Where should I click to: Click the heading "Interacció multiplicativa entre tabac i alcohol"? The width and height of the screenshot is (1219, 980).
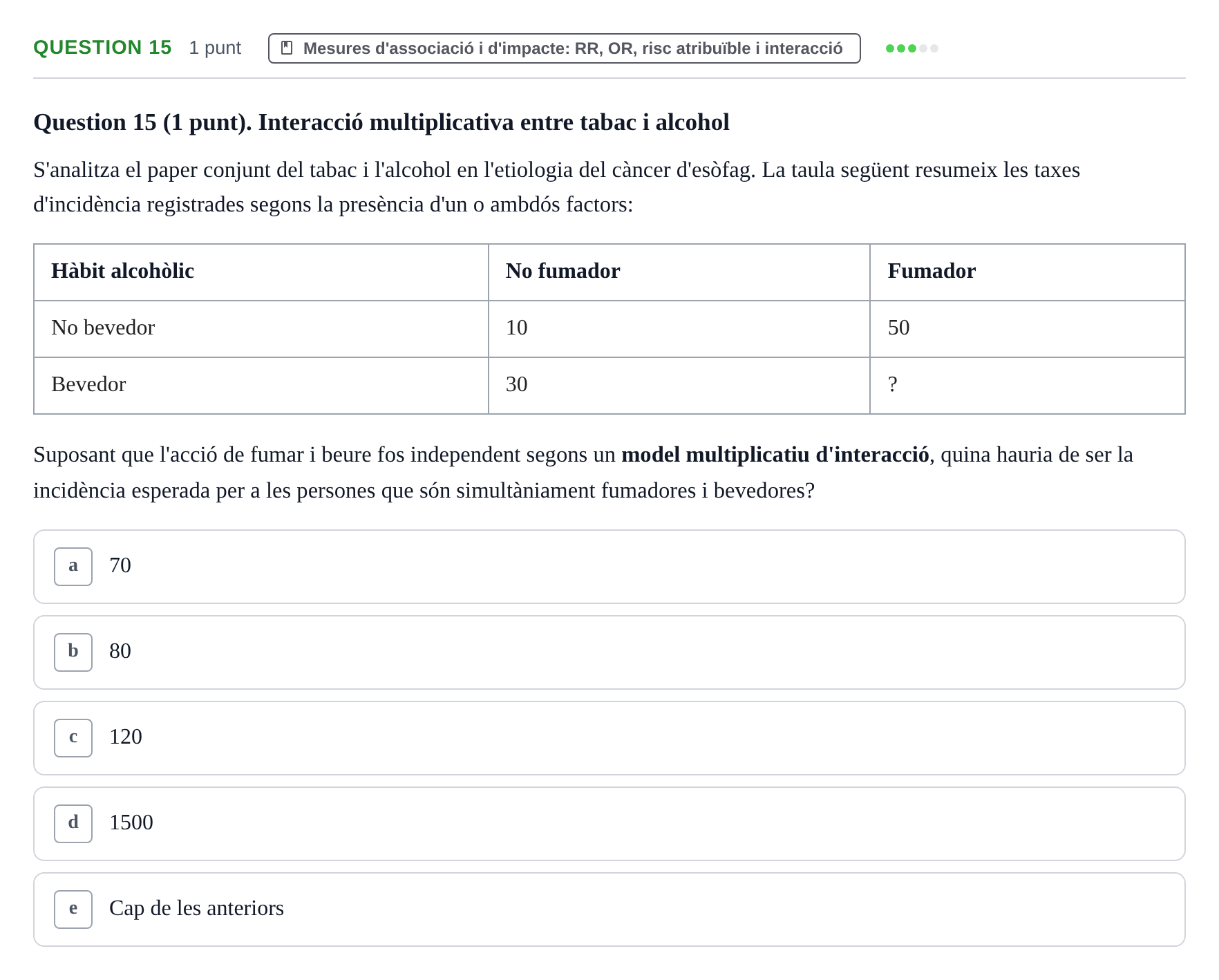pyautogui.click(x=493, y=122)
